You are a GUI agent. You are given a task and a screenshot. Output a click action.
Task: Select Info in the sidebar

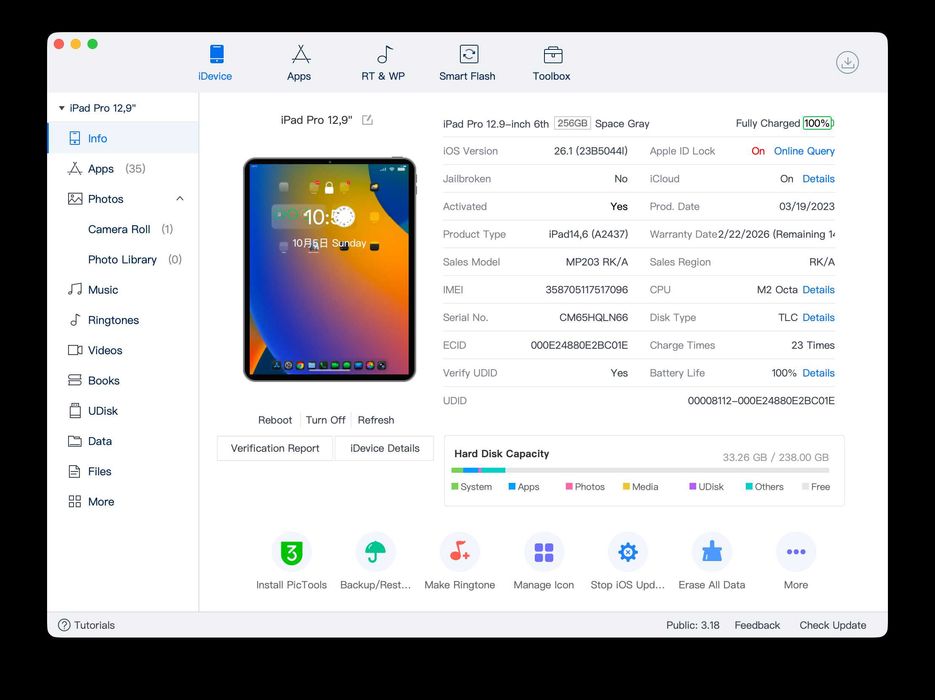(x=123, y=138)
